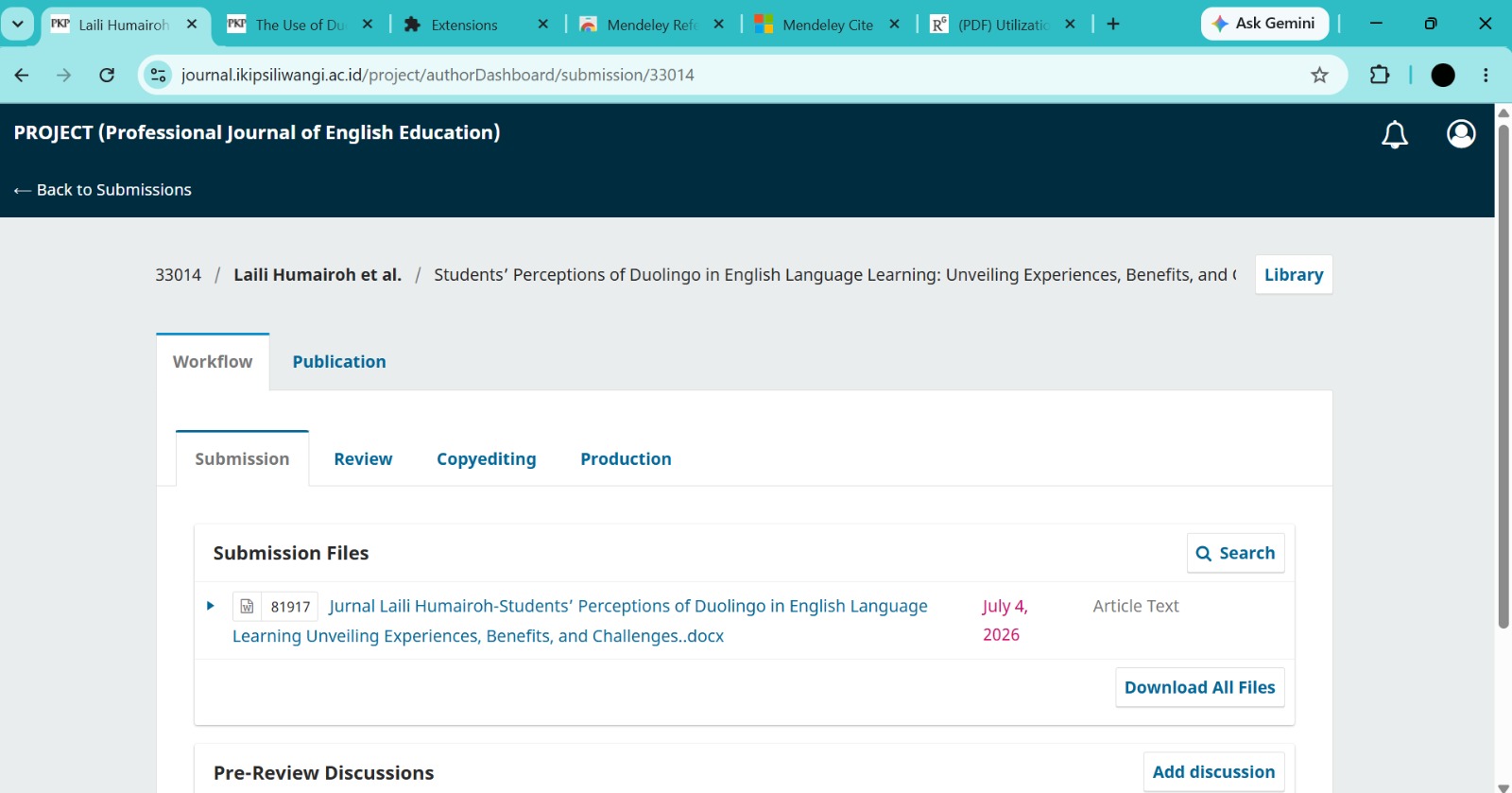Click Back to Submissions link
The image size is (1512, 793).
(103, 190)
